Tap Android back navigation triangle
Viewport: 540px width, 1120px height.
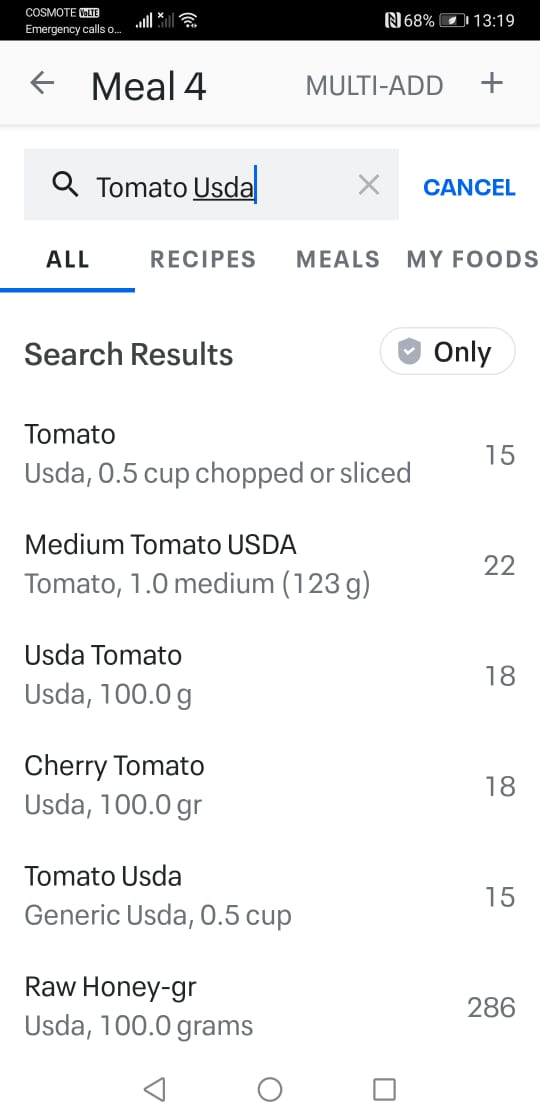pos(154,1089)
